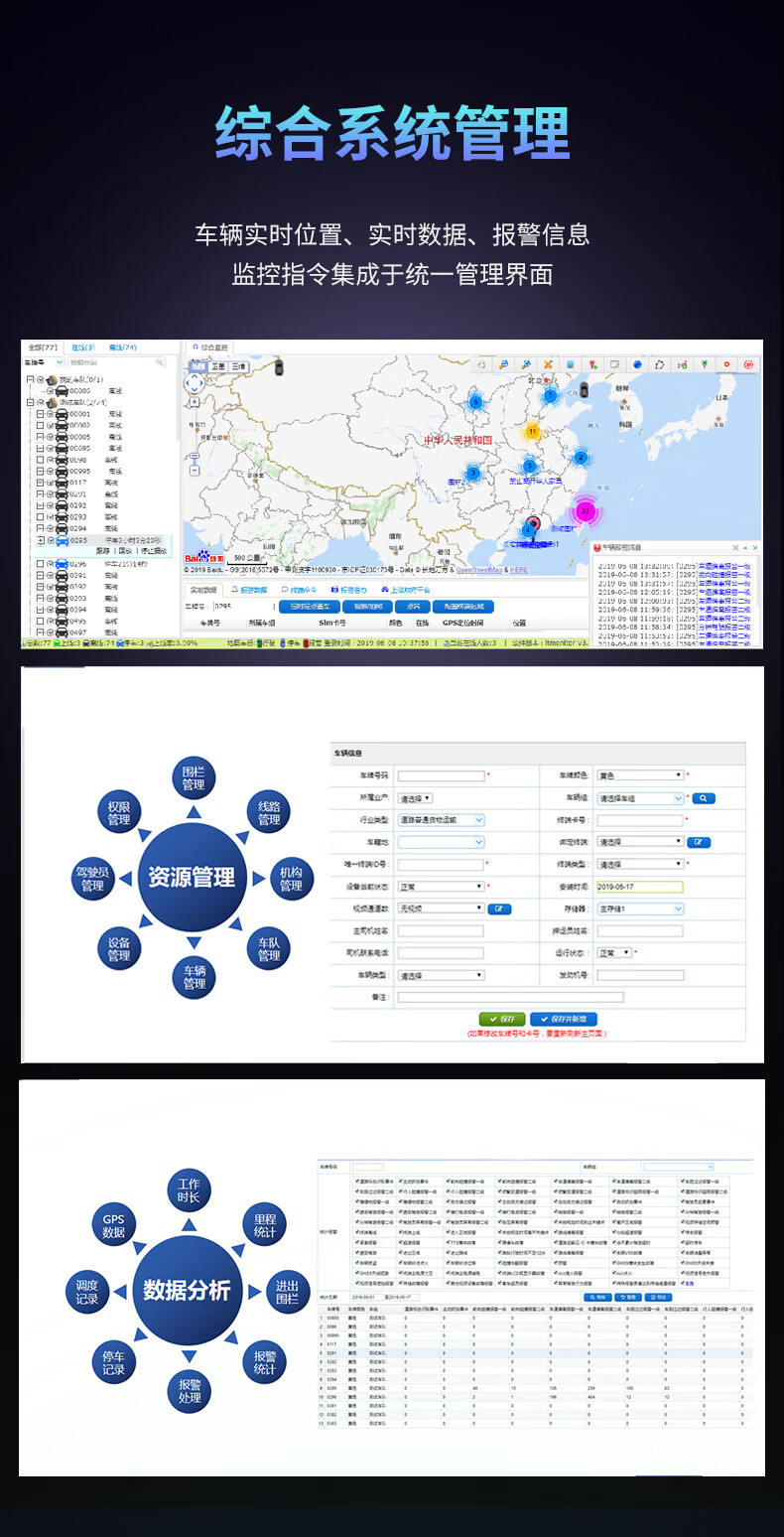Image resolution: width=784 pixels, height=1537 pixels.
Task: Toggle the 主动抓拍事件 checkbox
Action: (402, 1182)
